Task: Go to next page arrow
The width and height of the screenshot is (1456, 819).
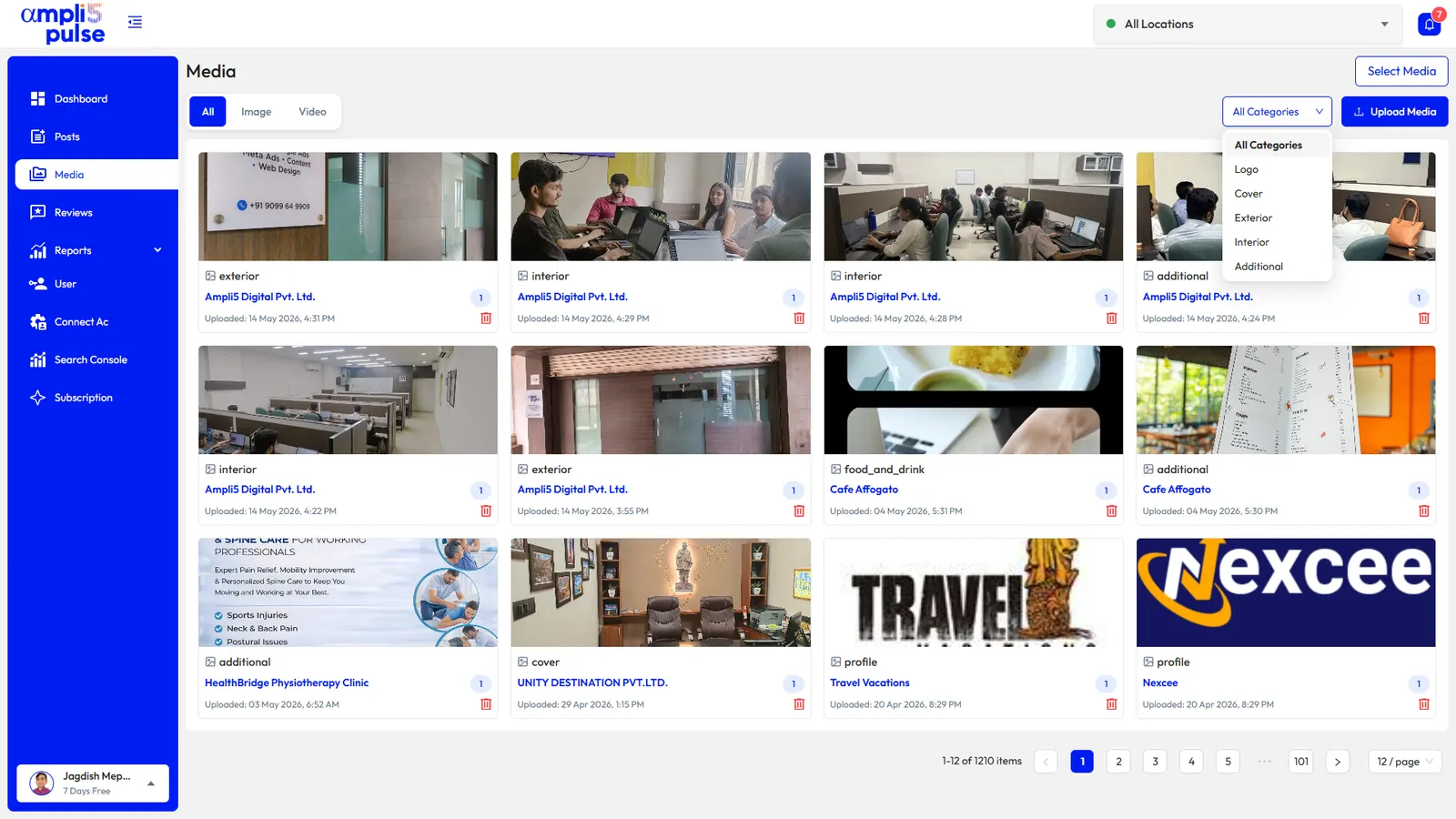Action: pyautogui.click(x=1338, y=762)
